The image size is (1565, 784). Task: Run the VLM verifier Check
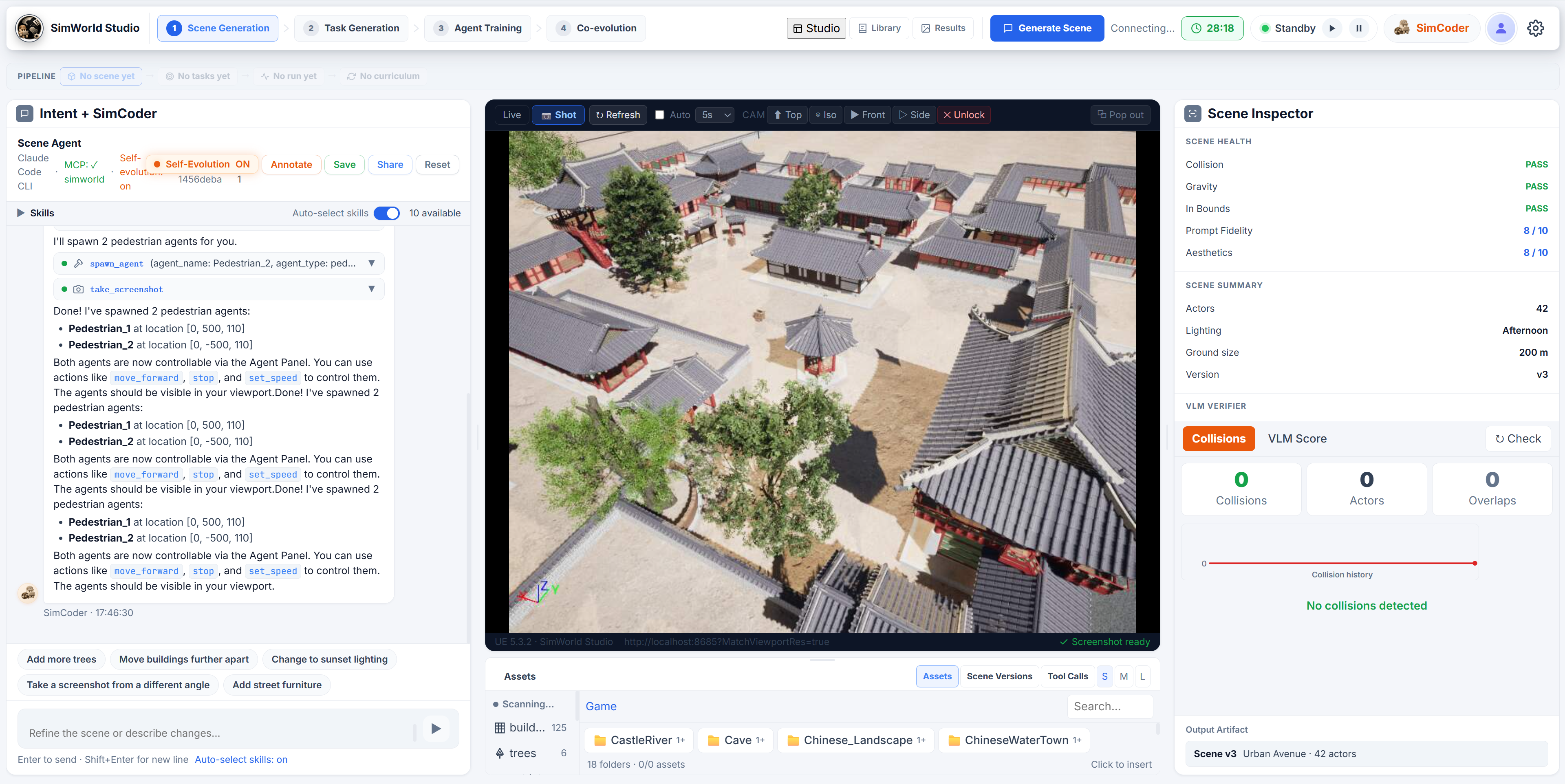coord(1518,438)
